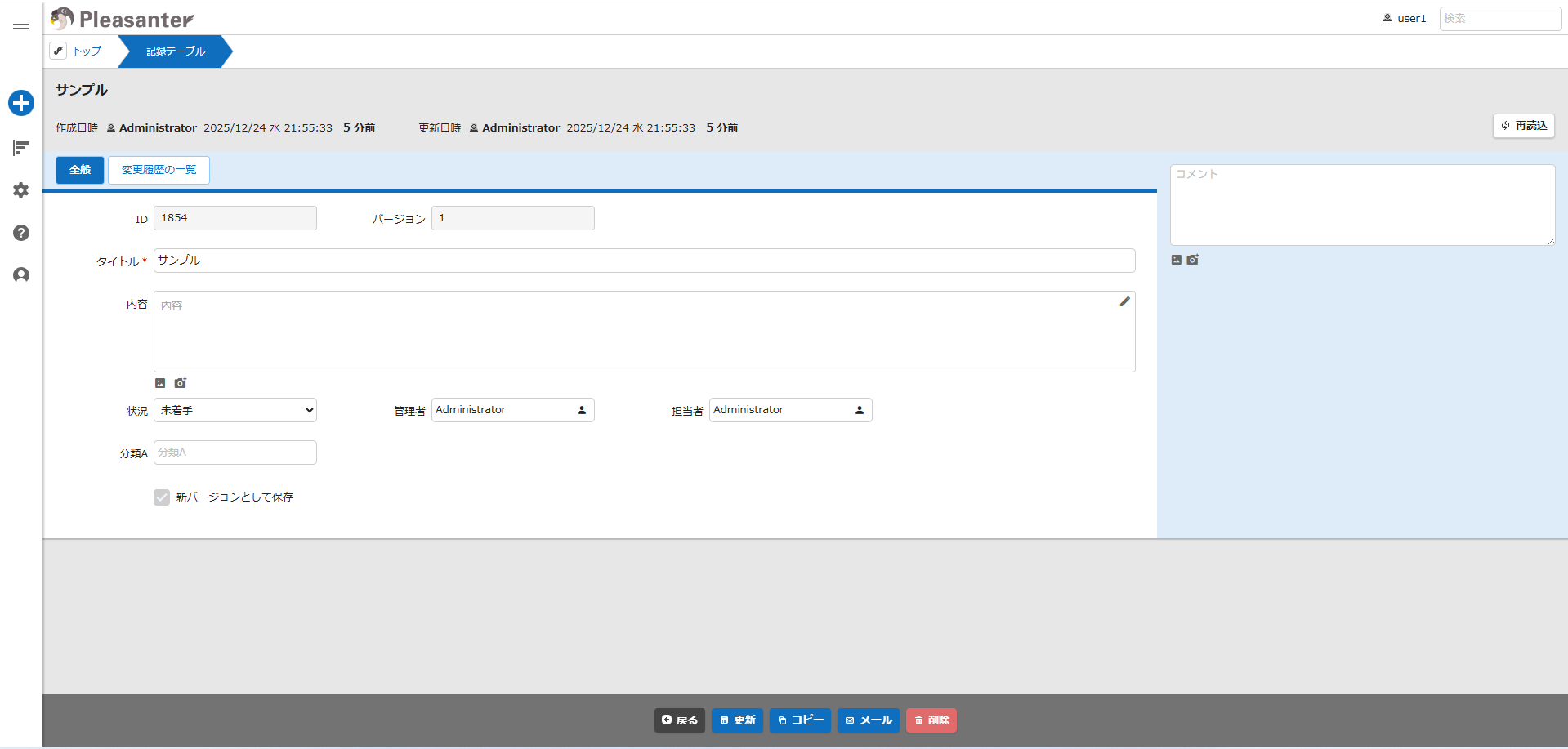Click the ID field showing 1854
This screenshot has width=1568, height=749.
click(x=235, y=218)
